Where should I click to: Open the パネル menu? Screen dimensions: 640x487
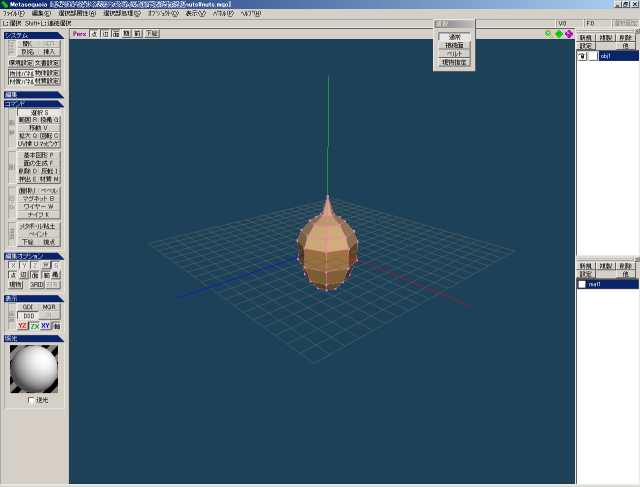tap(223, 13)
